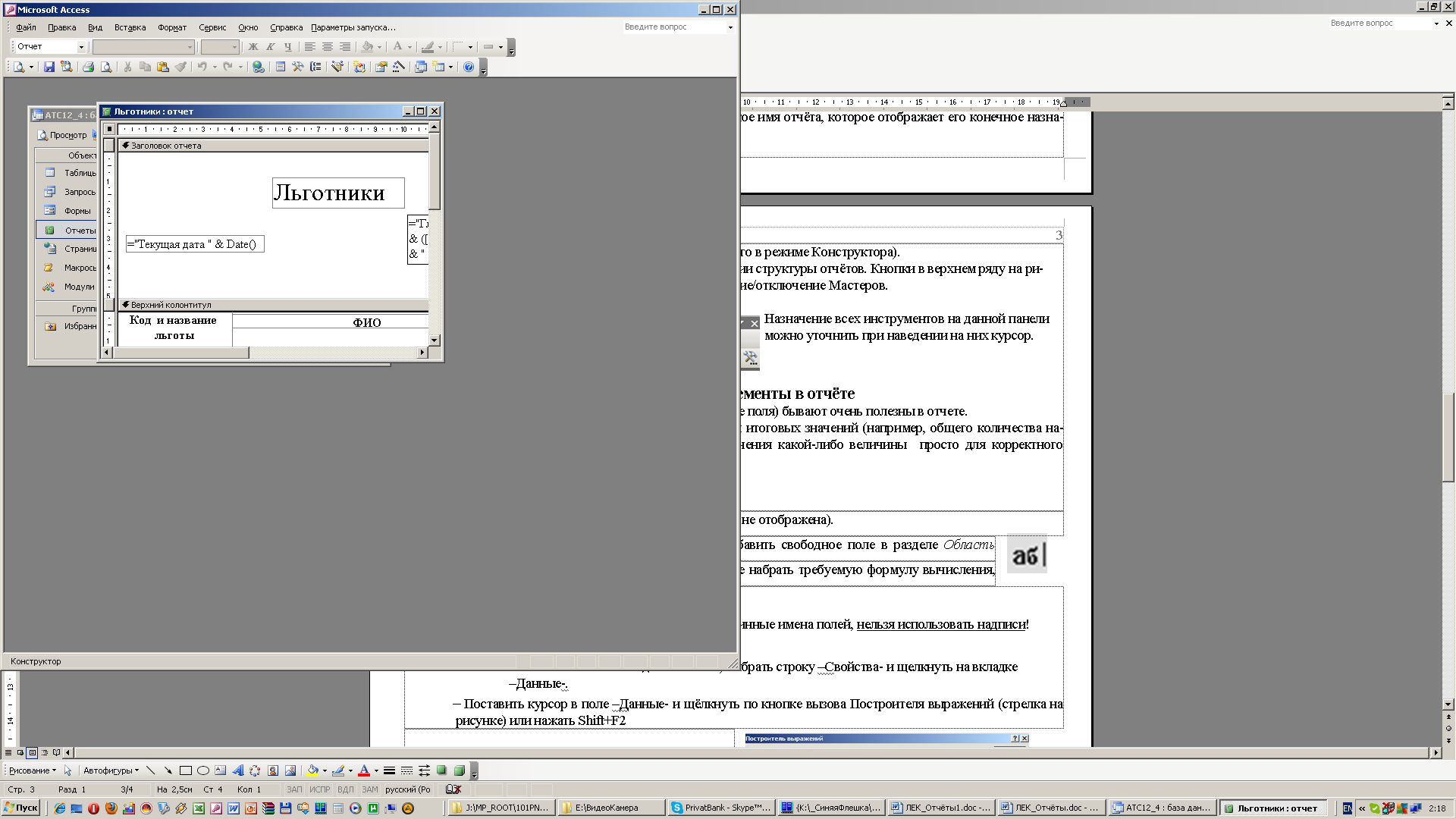Viewport: 1456px width, 819px height.
Task: Open Sorting and Grouping icon
Action: [315, 67]
